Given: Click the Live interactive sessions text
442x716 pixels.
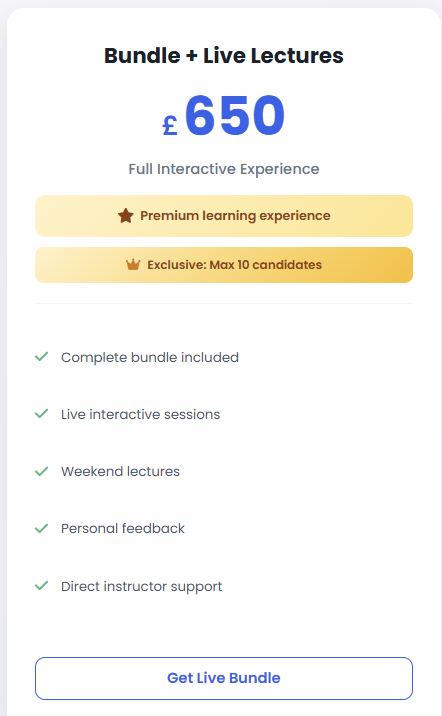Looking at the screenshot, I should 141,414.
